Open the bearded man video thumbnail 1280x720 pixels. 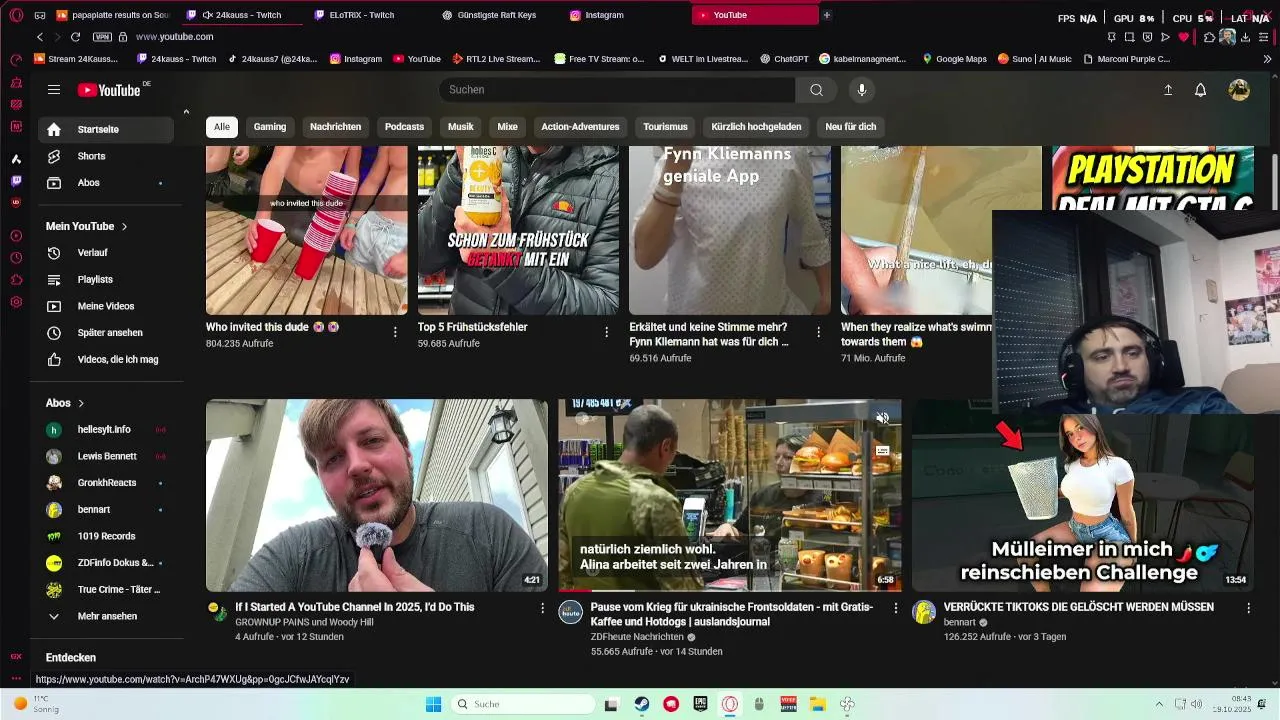(x=377, y=495)
